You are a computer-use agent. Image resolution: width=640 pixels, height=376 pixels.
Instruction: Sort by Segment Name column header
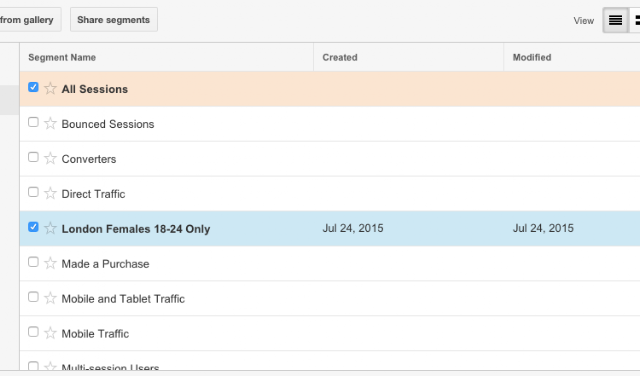click(x=62, y=58)
